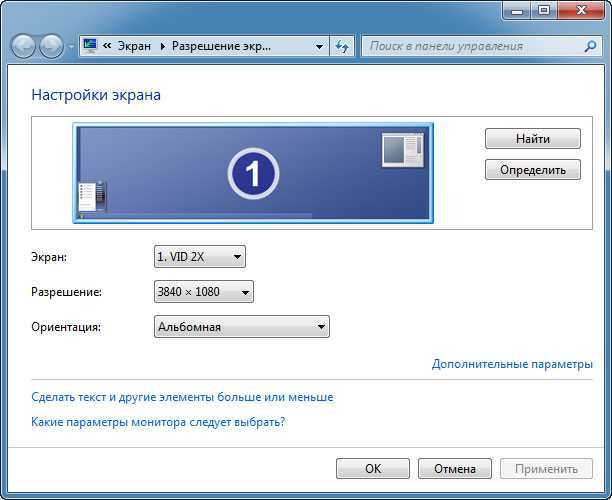
Task: Open the Экран dropdown showing VID 2X
Action: click(200, 257)
